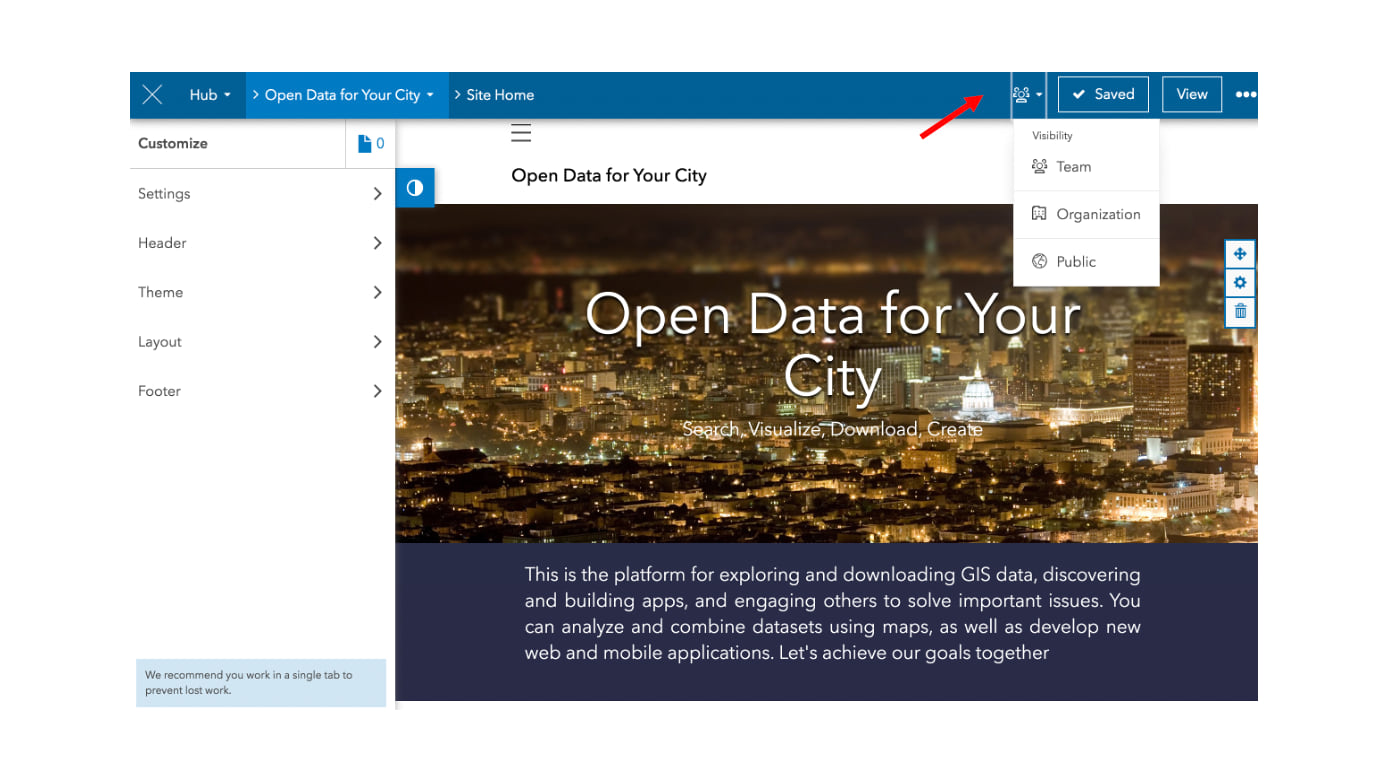
Task: Expand the Footer section
Action: click(x=262, y=391)
